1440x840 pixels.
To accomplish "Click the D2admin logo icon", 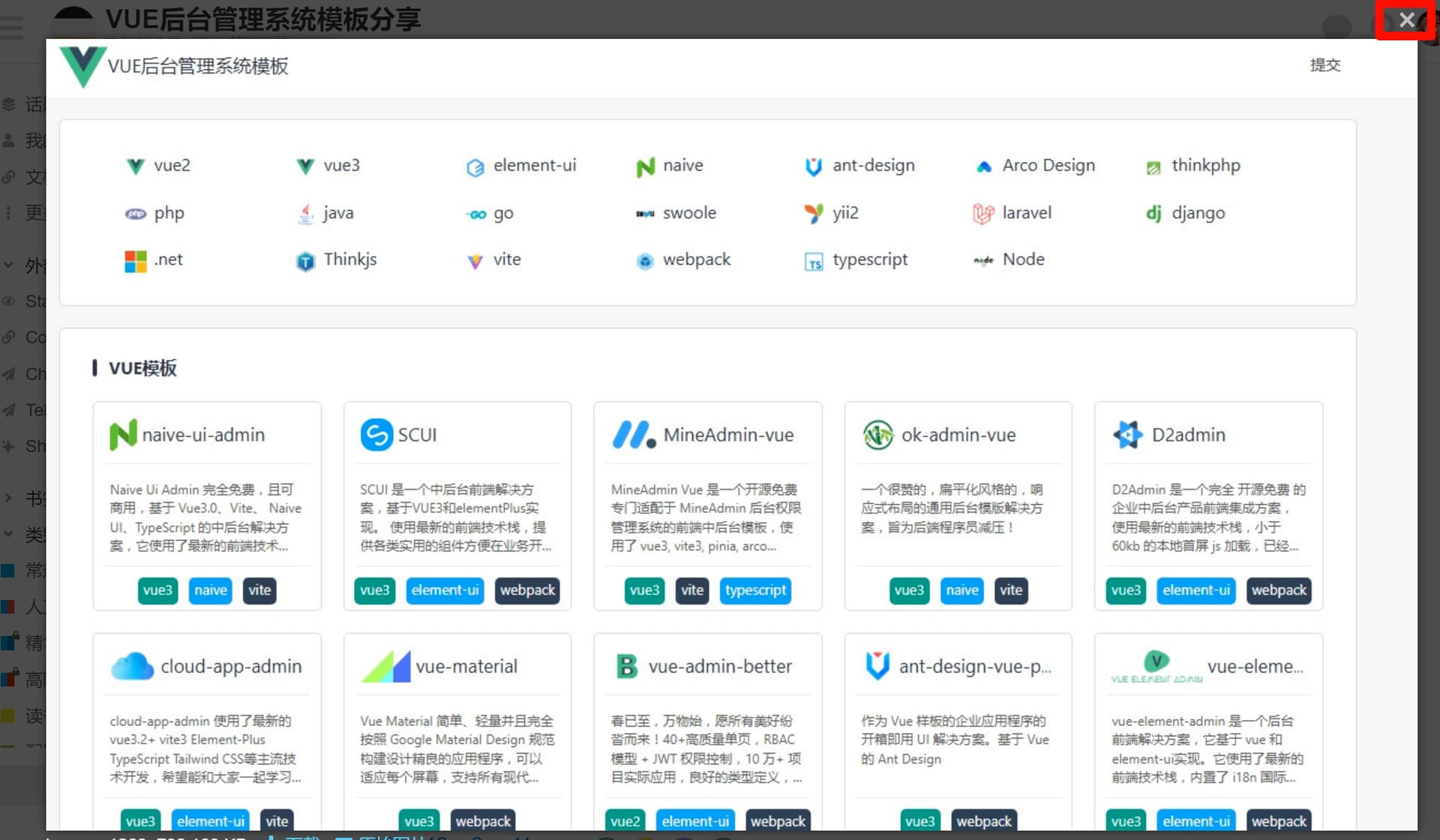I will (1128, 435).
